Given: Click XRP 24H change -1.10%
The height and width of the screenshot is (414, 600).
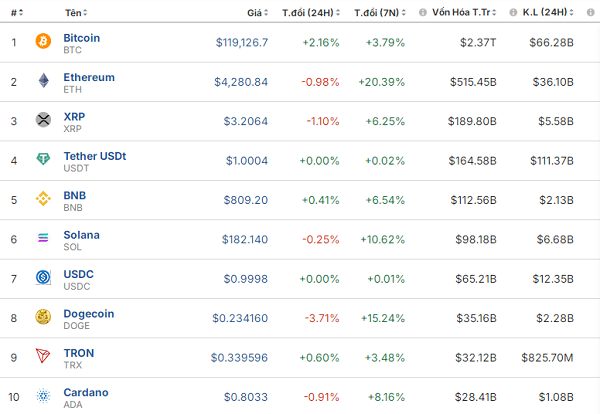Looking at the screenshot, I should click(323, 121).
